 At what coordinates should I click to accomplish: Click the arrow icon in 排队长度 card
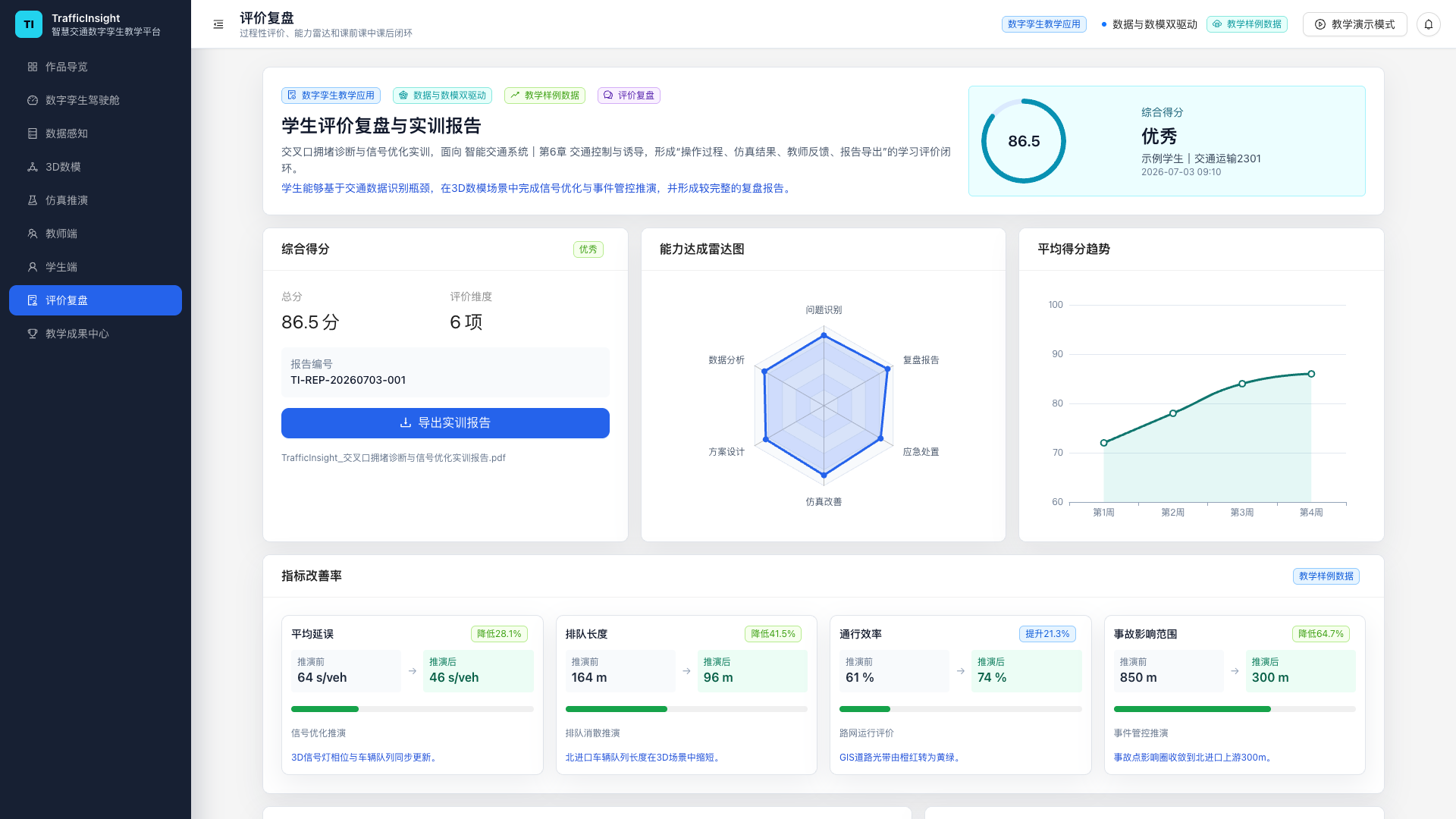[x=686, y=671]
